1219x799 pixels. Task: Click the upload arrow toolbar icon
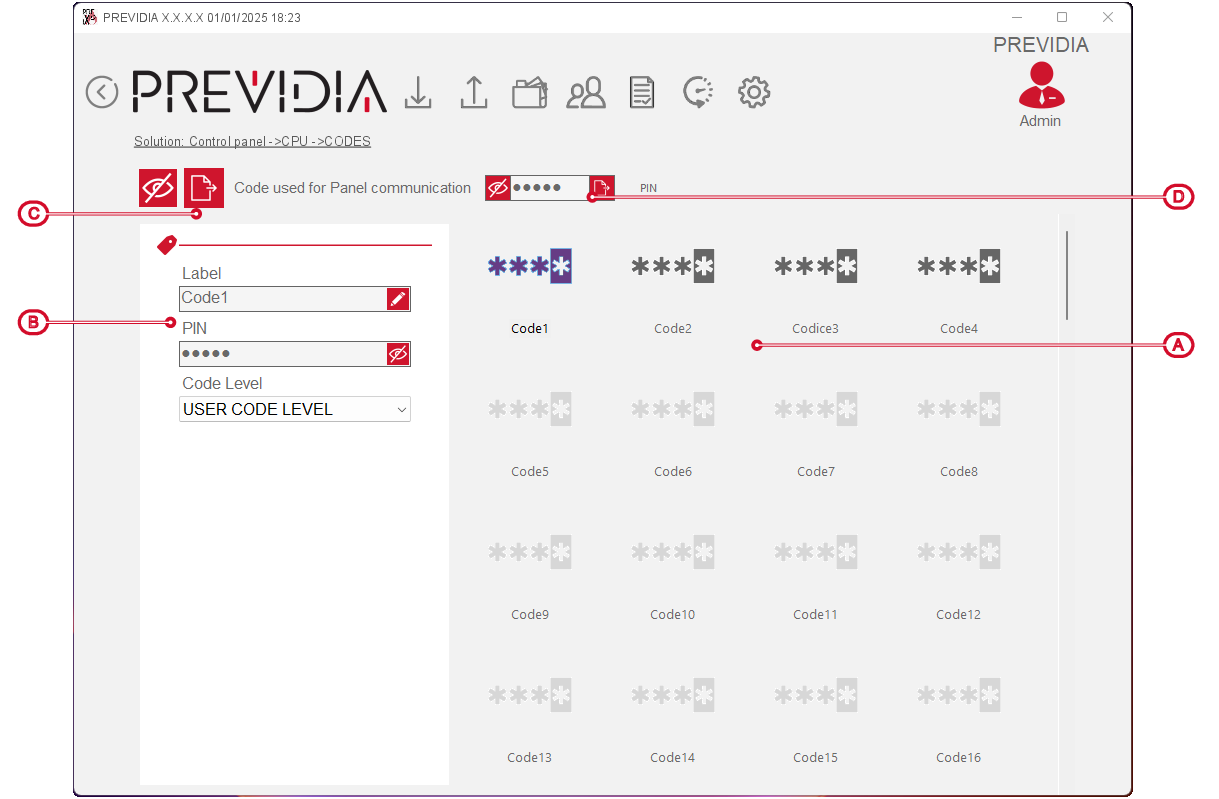coord(473,92)
